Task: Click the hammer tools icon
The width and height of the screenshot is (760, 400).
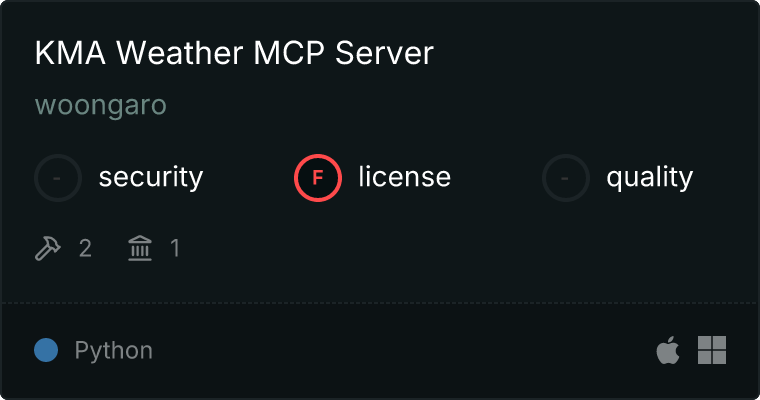Action: coord(48,248)
